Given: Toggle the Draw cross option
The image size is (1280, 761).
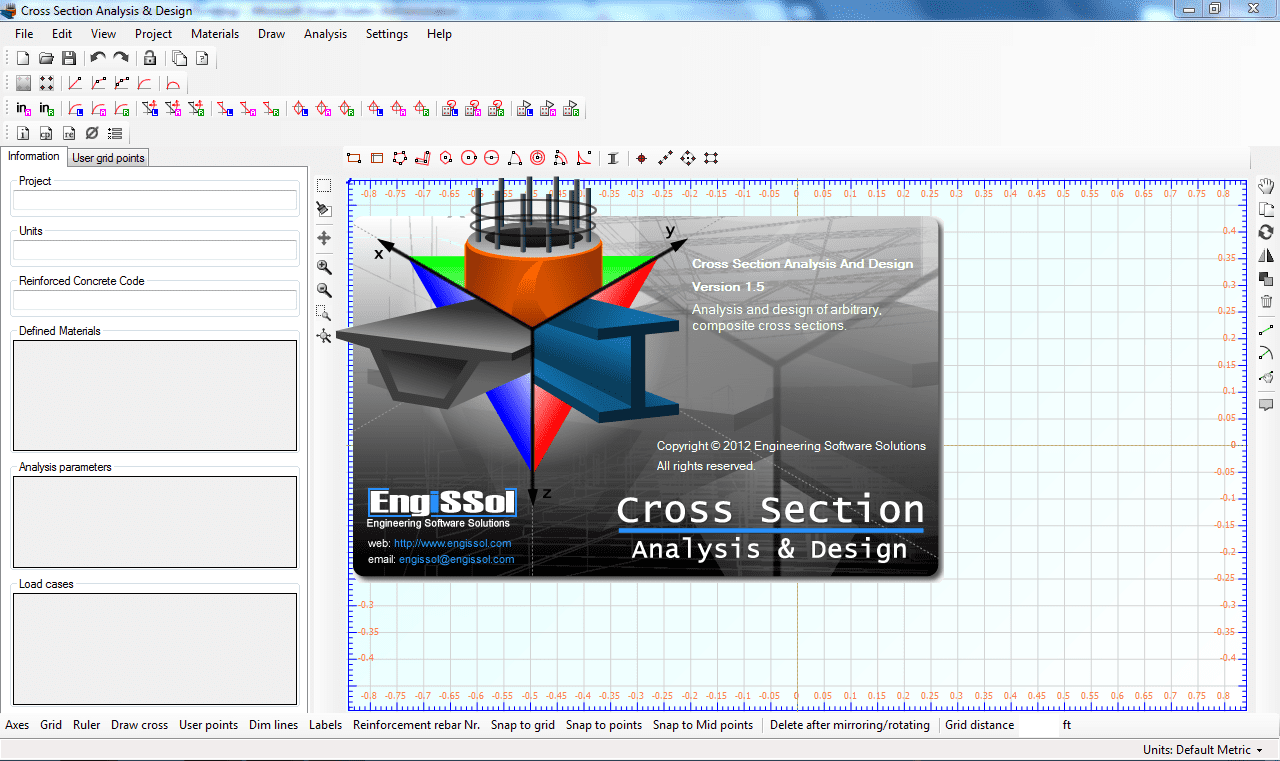Looking at the screenshot, I should (139, 725).
